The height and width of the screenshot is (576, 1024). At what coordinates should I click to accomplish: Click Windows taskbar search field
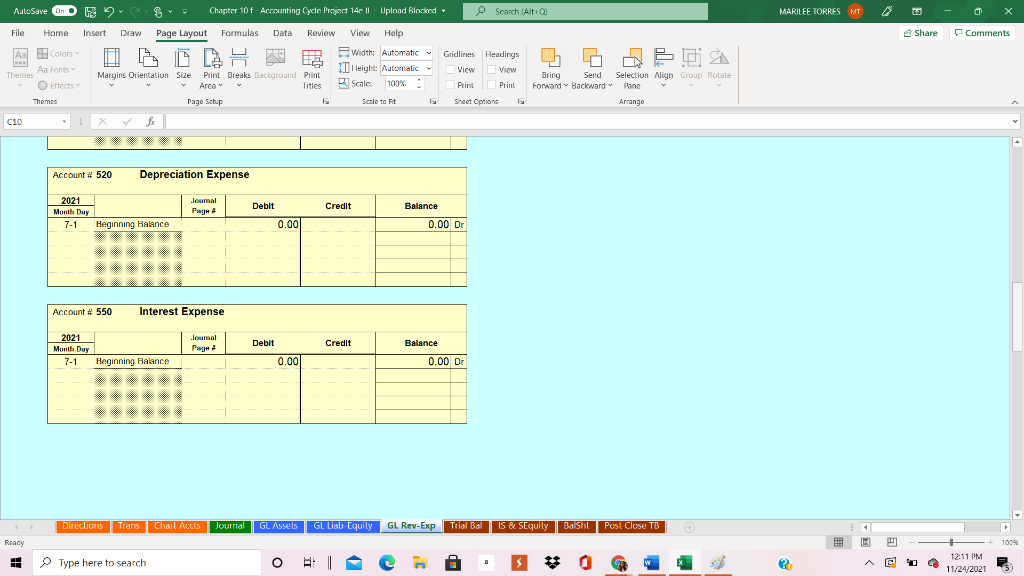pyautogui.click(x=147, y=562)
